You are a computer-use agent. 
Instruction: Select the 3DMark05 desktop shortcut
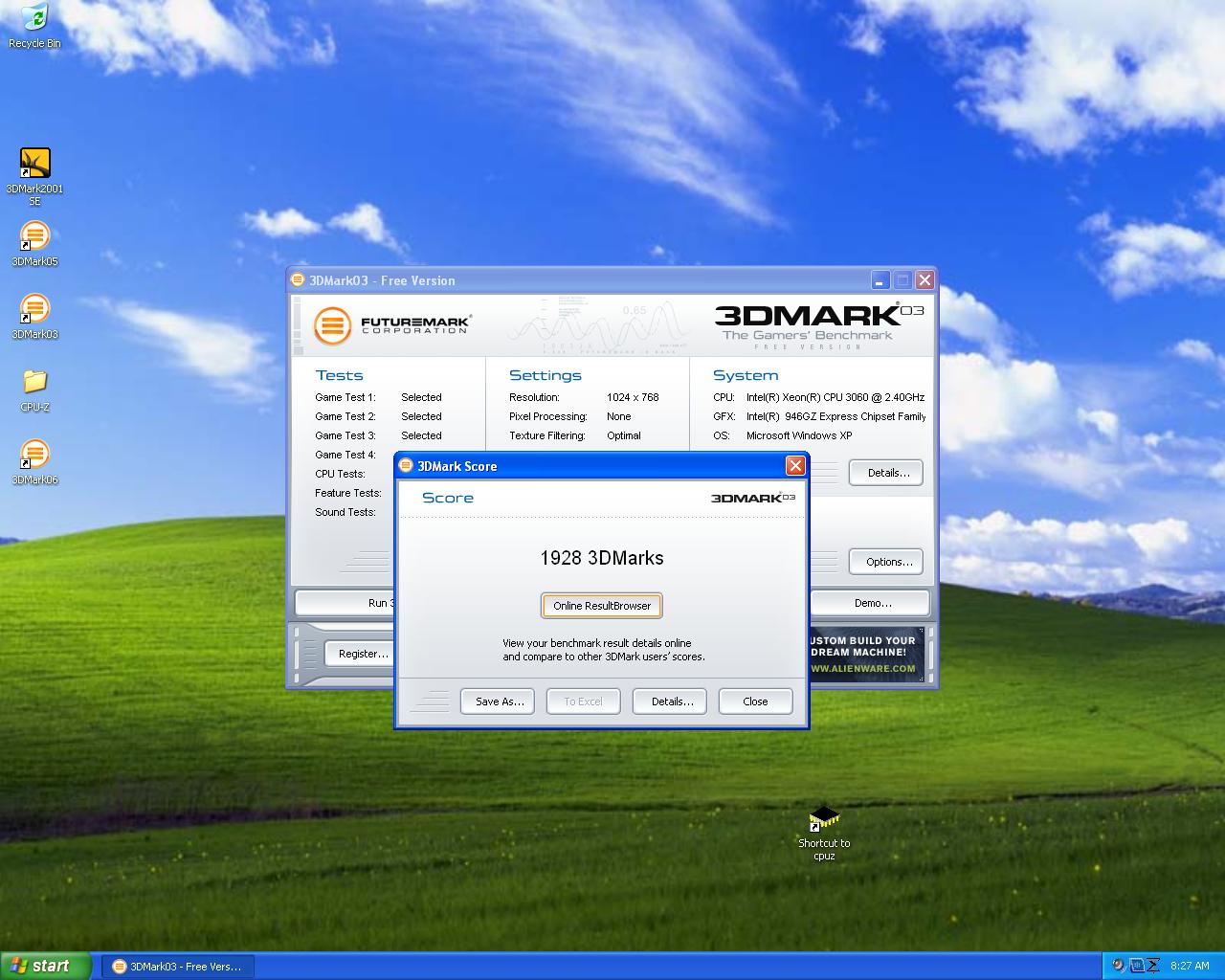tap(34, 244)
